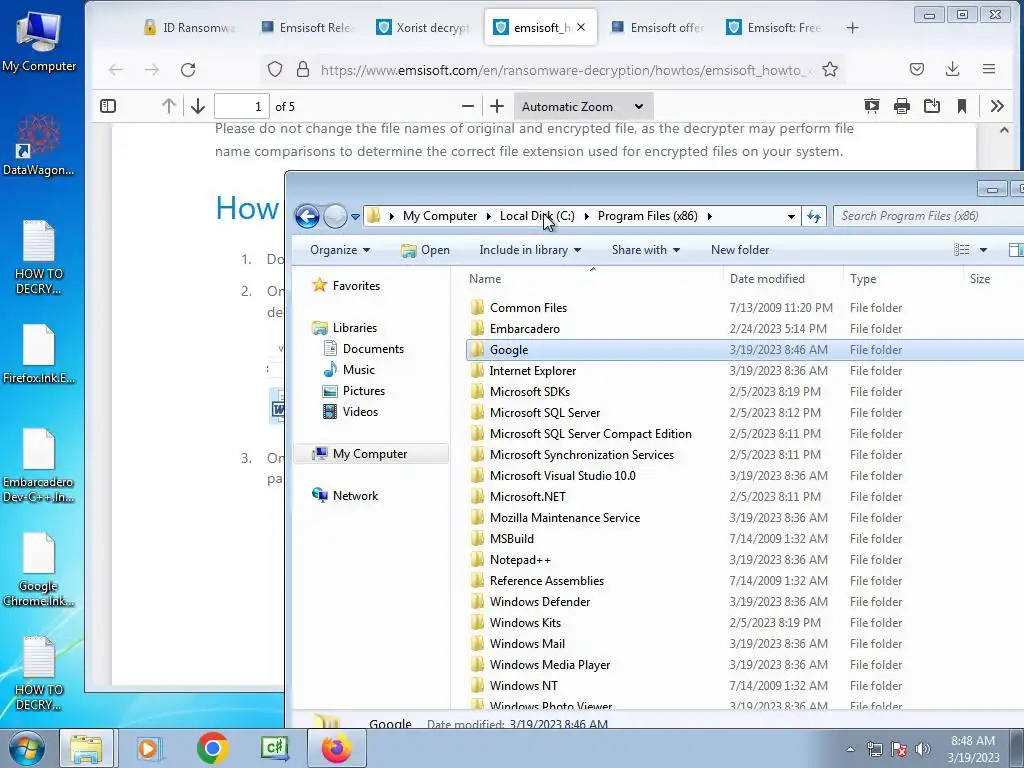The height and width of the screenshot is (768, 1024).
Task: Expand the breadcrumb arrow after Program Files (x86)
Action: tap(710, 216)
